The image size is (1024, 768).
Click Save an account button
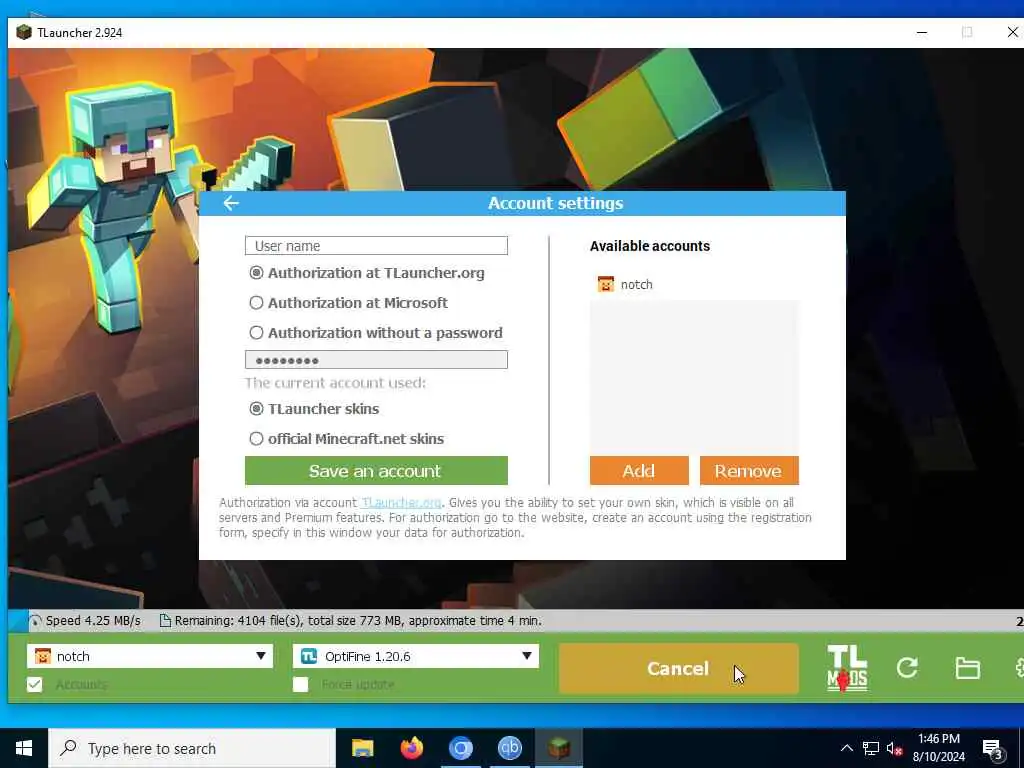pos(376,471)
